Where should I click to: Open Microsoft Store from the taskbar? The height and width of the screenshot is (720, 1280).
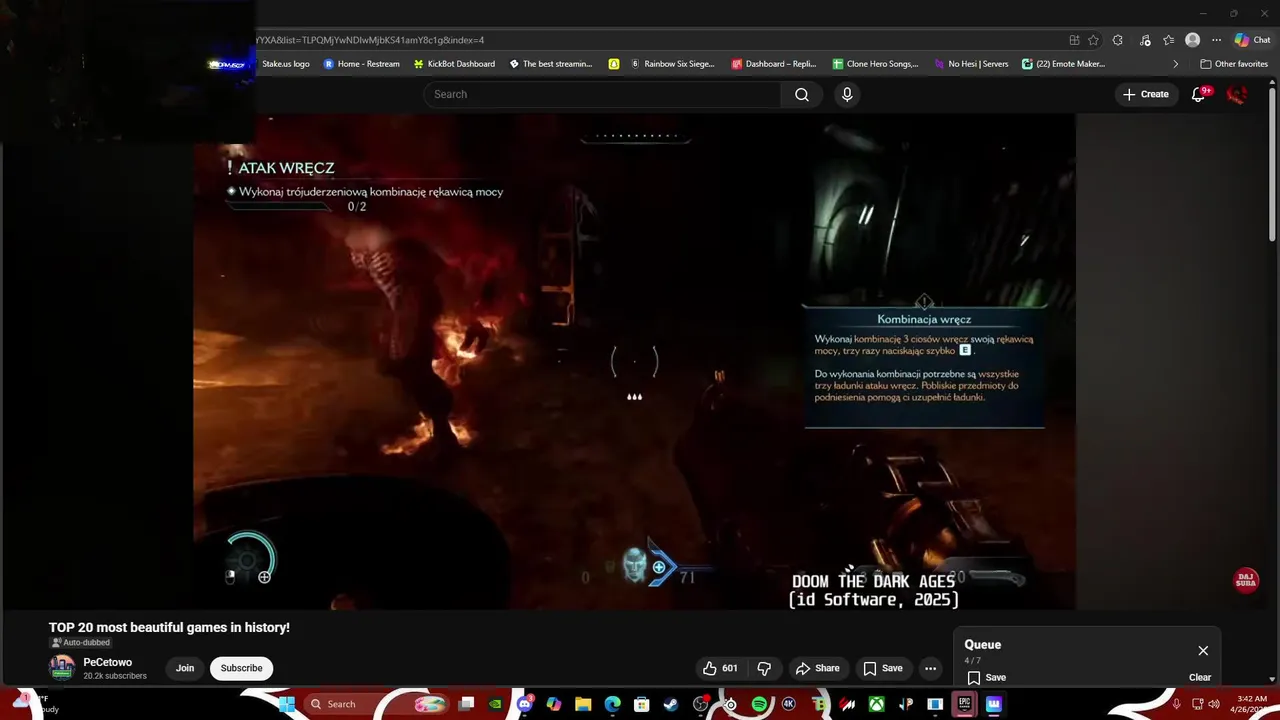pyautogui.click(x=642, y=704)
